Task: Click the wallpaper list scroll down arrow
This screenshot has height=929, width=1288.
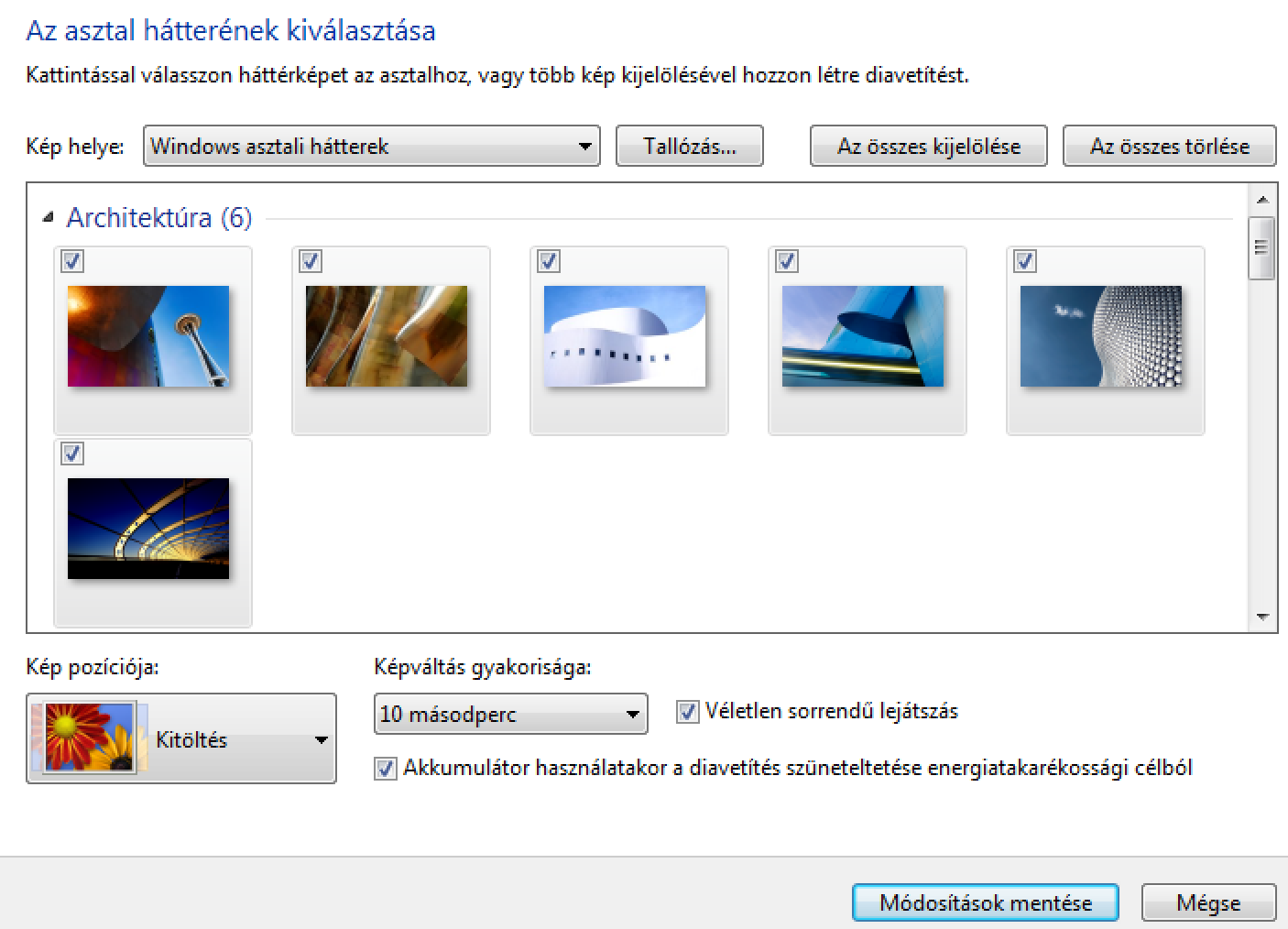Action: pos(1262,618)
